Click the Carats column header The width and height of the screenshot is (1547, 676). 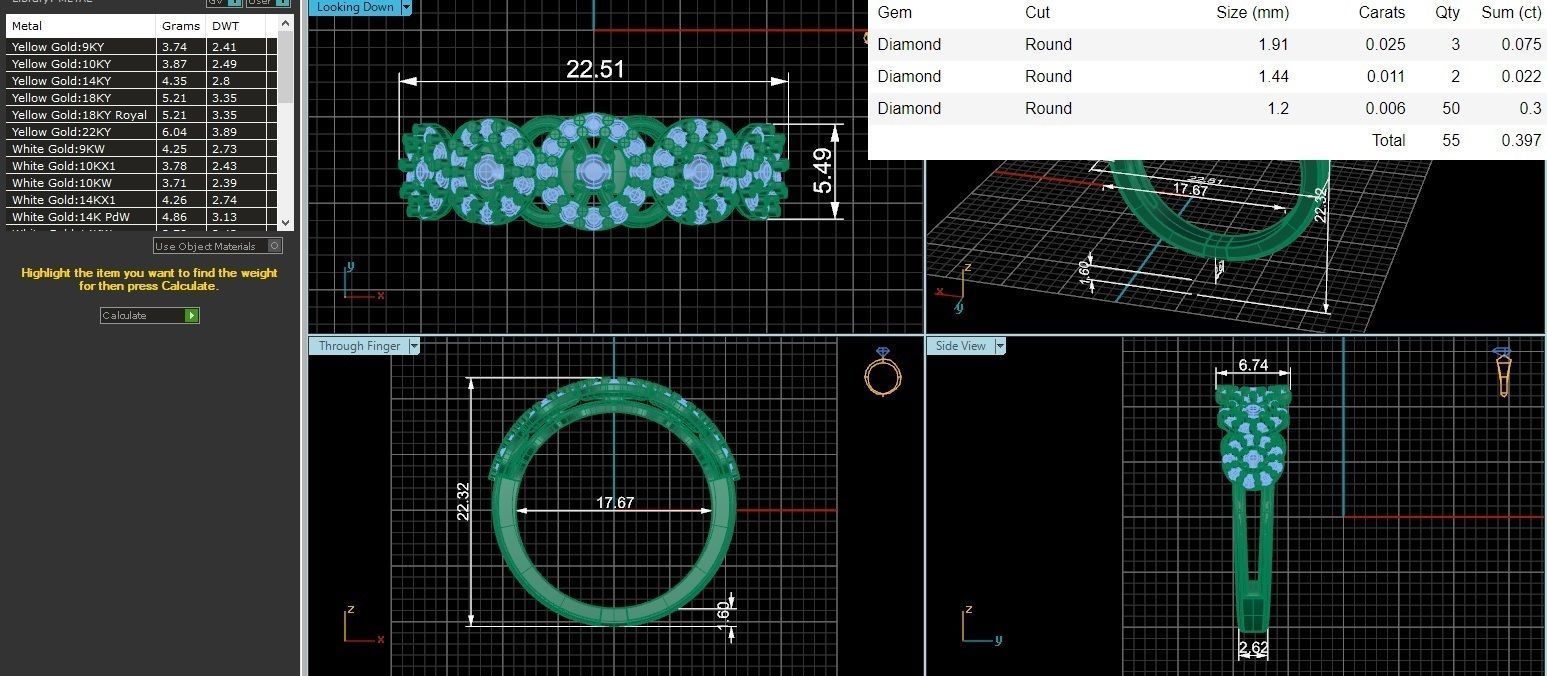click(1382, 13)
